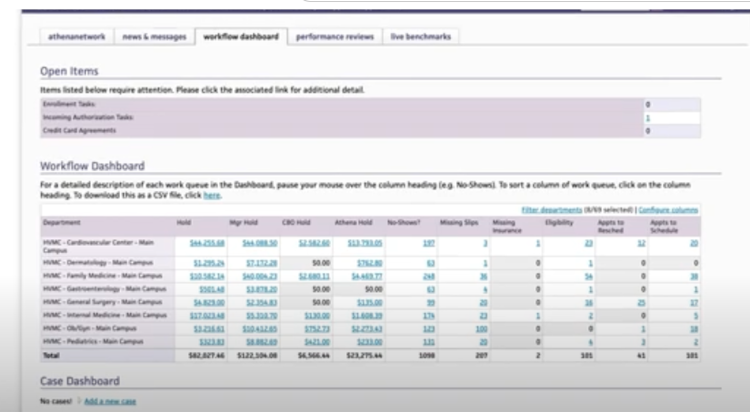Image resolution: width=750 pixels, height=412 pixels.
Task: Open Internal Medicine No-Shows count 174
Action: (x=429, y=316)
